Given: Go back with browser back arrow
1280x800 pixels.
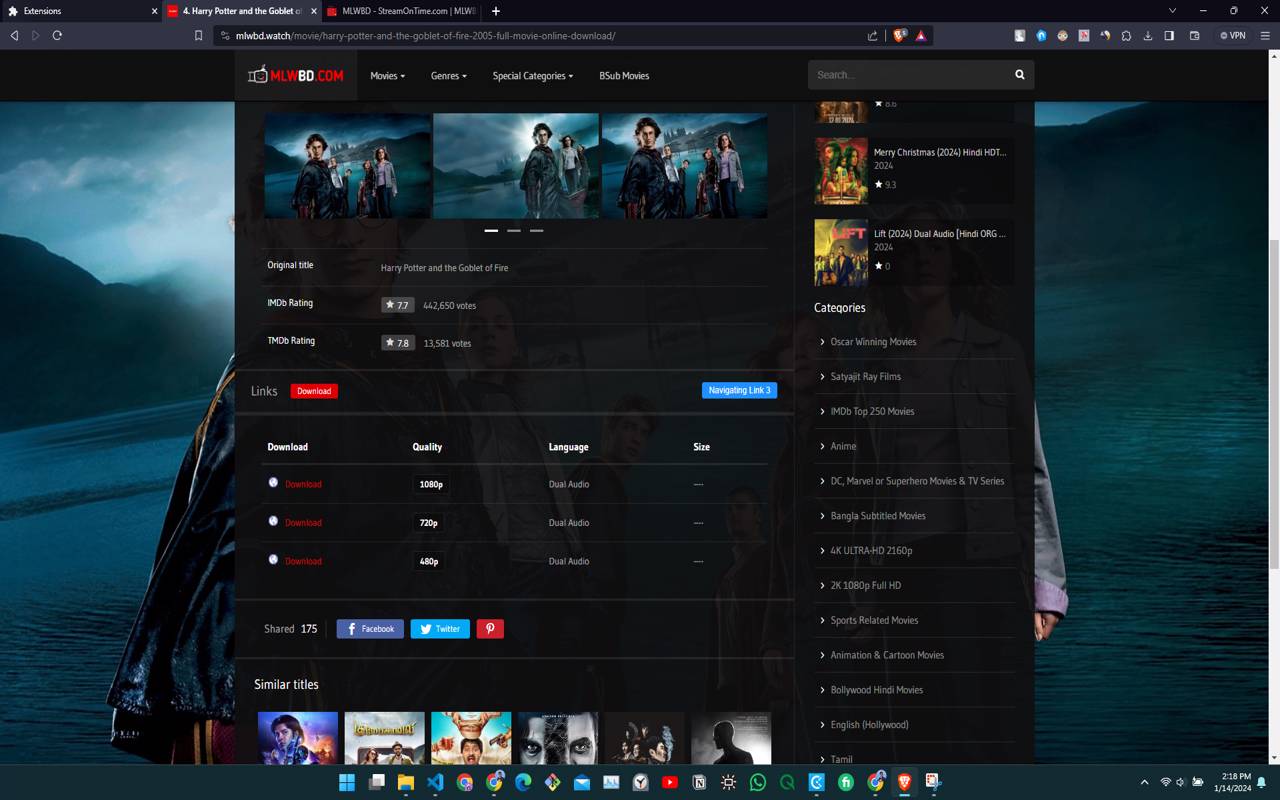Looking at the screenshot, I should (x=14, y=35).
